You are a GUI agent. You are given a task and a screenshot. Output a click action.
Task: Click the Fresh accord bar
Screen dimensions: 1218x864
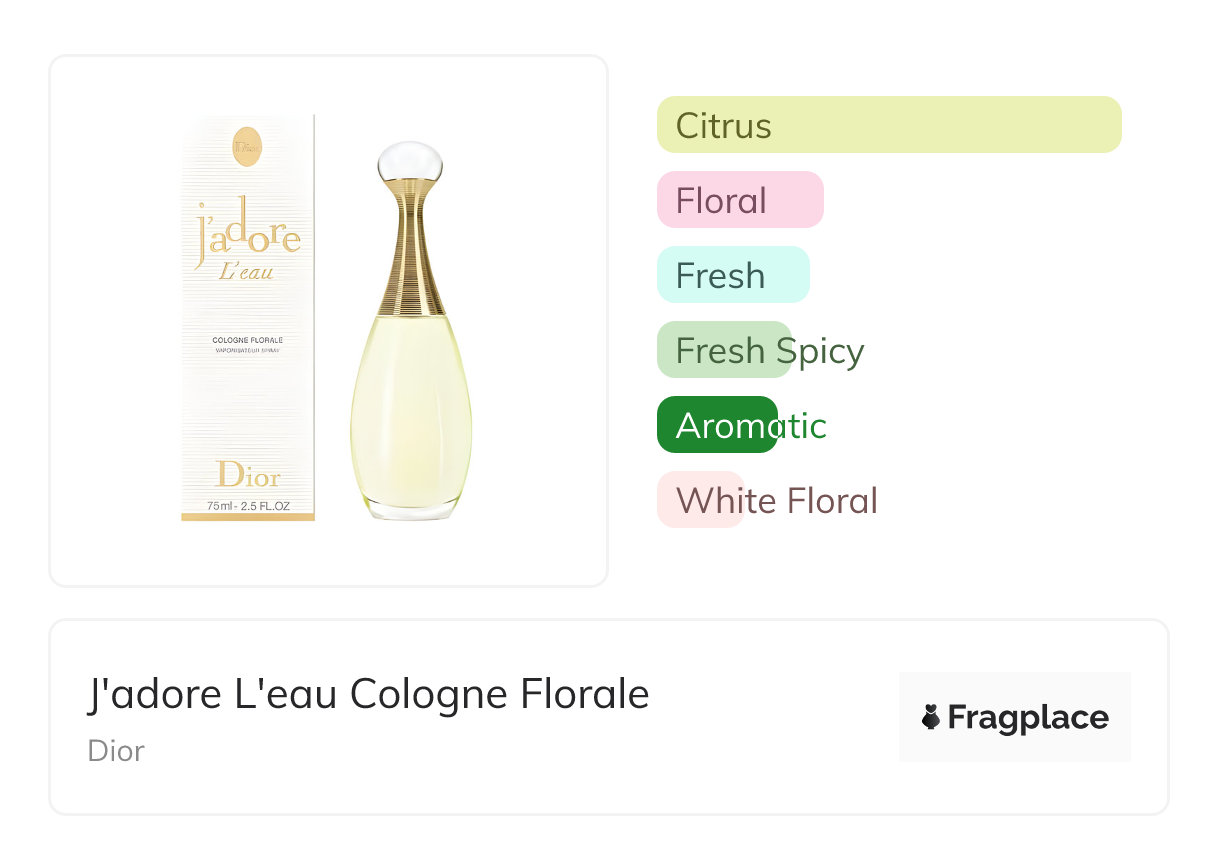[732, 275]
